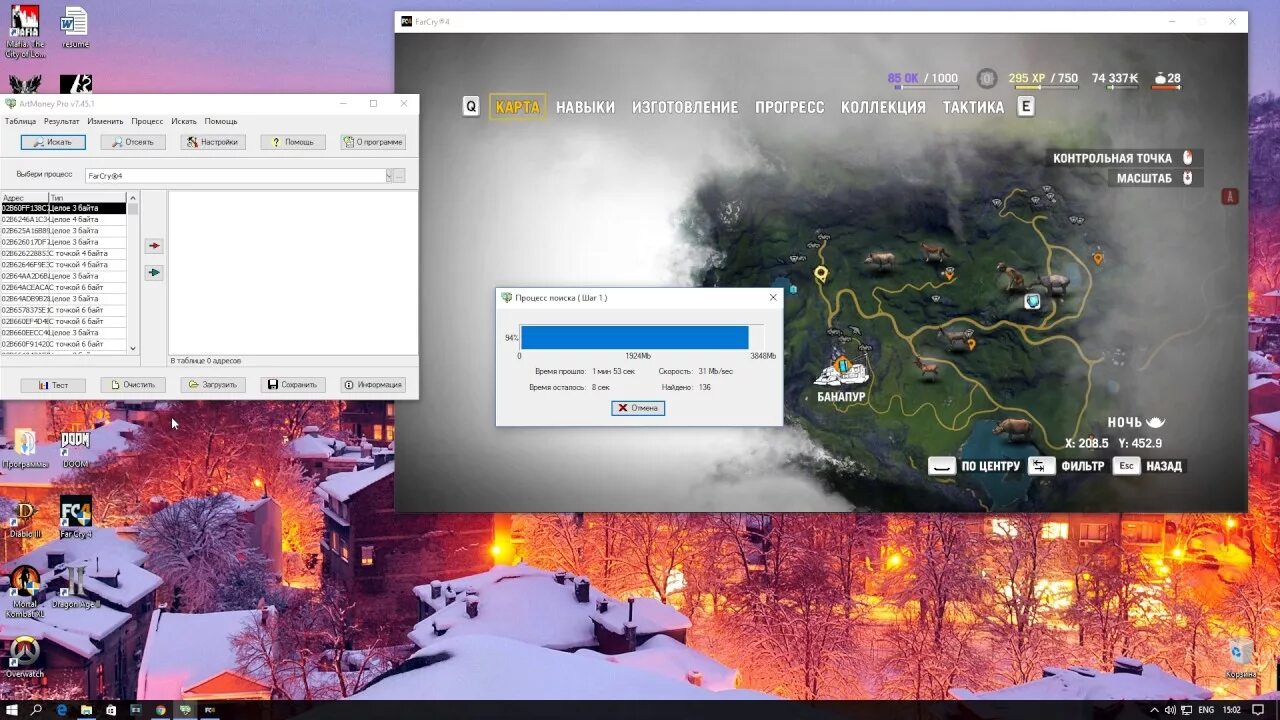Click the НАЗАД back control
1280x720 pixels.
point(1148,466)
